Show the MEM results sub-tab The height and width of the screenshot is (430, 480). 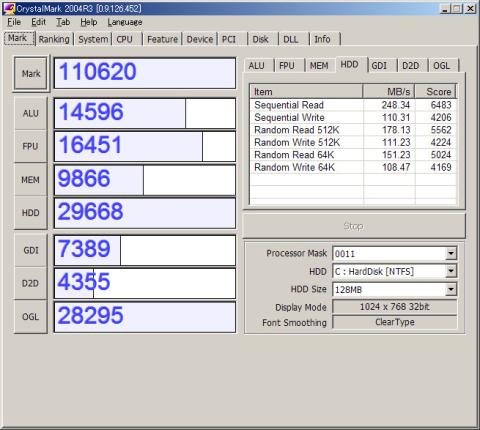319,66
